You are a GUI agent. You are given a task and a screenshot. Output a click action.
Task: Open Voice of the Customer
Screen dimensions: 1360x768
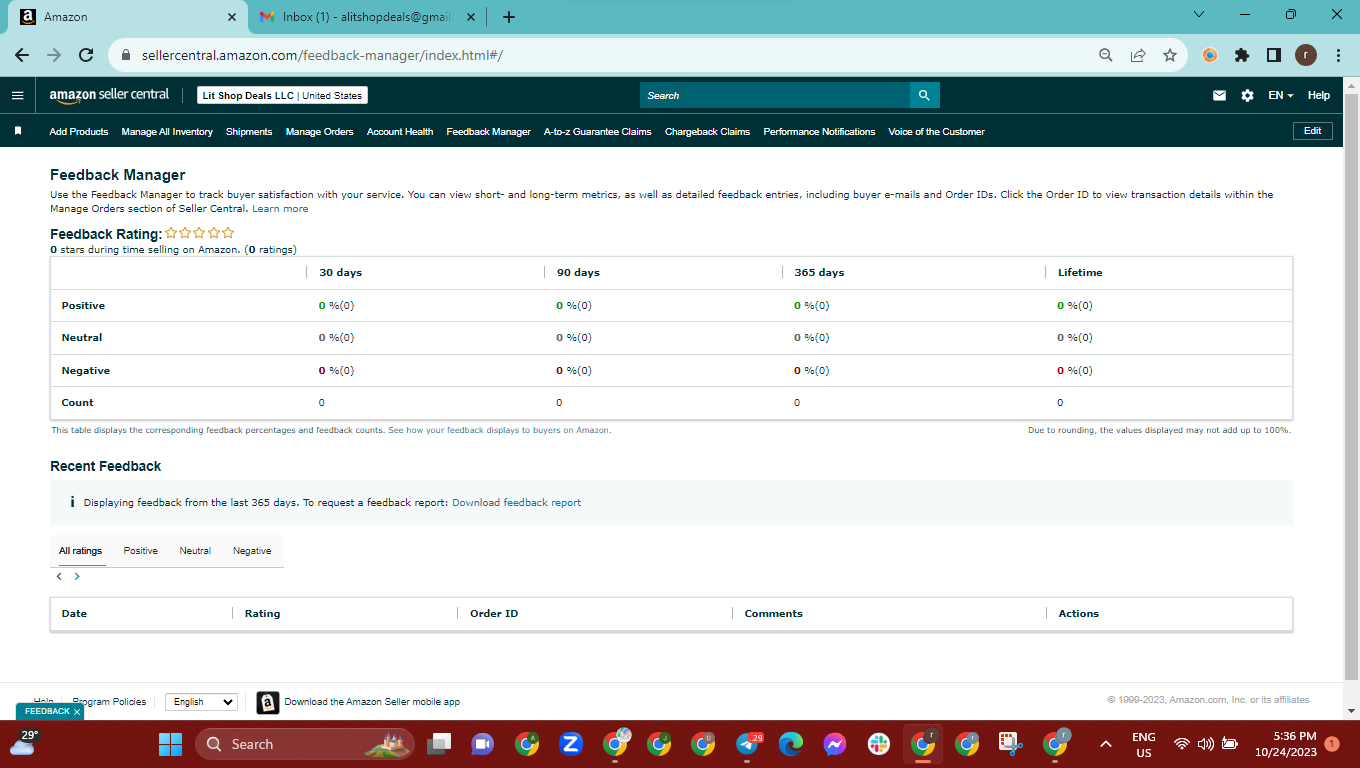point(936,132)
